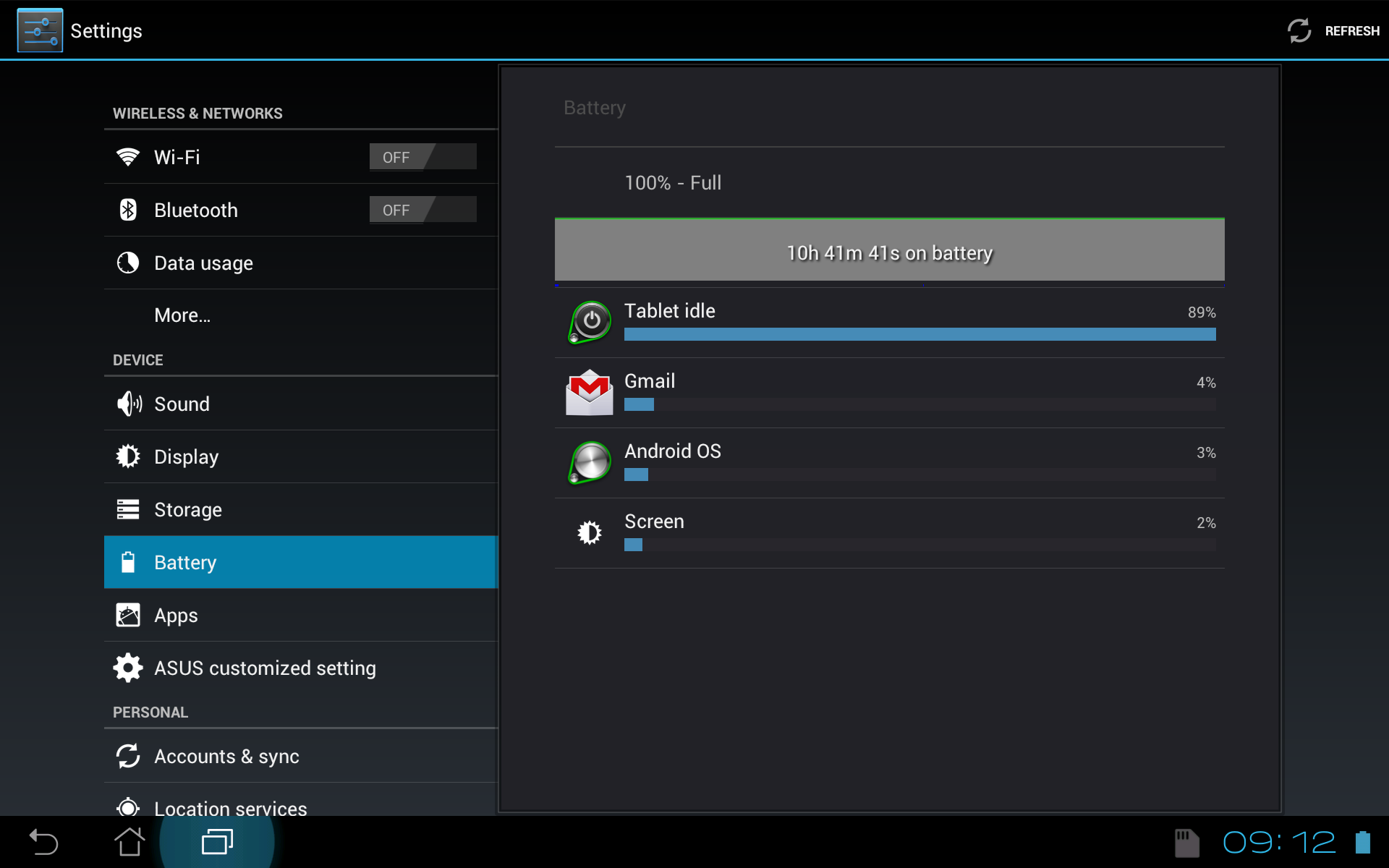Image resolution: width=1389 pixels, height=868 pixels.
Task: Tap the ASUS customized setting gear icon
Action: pyautogui.click(x=128, y=668)
